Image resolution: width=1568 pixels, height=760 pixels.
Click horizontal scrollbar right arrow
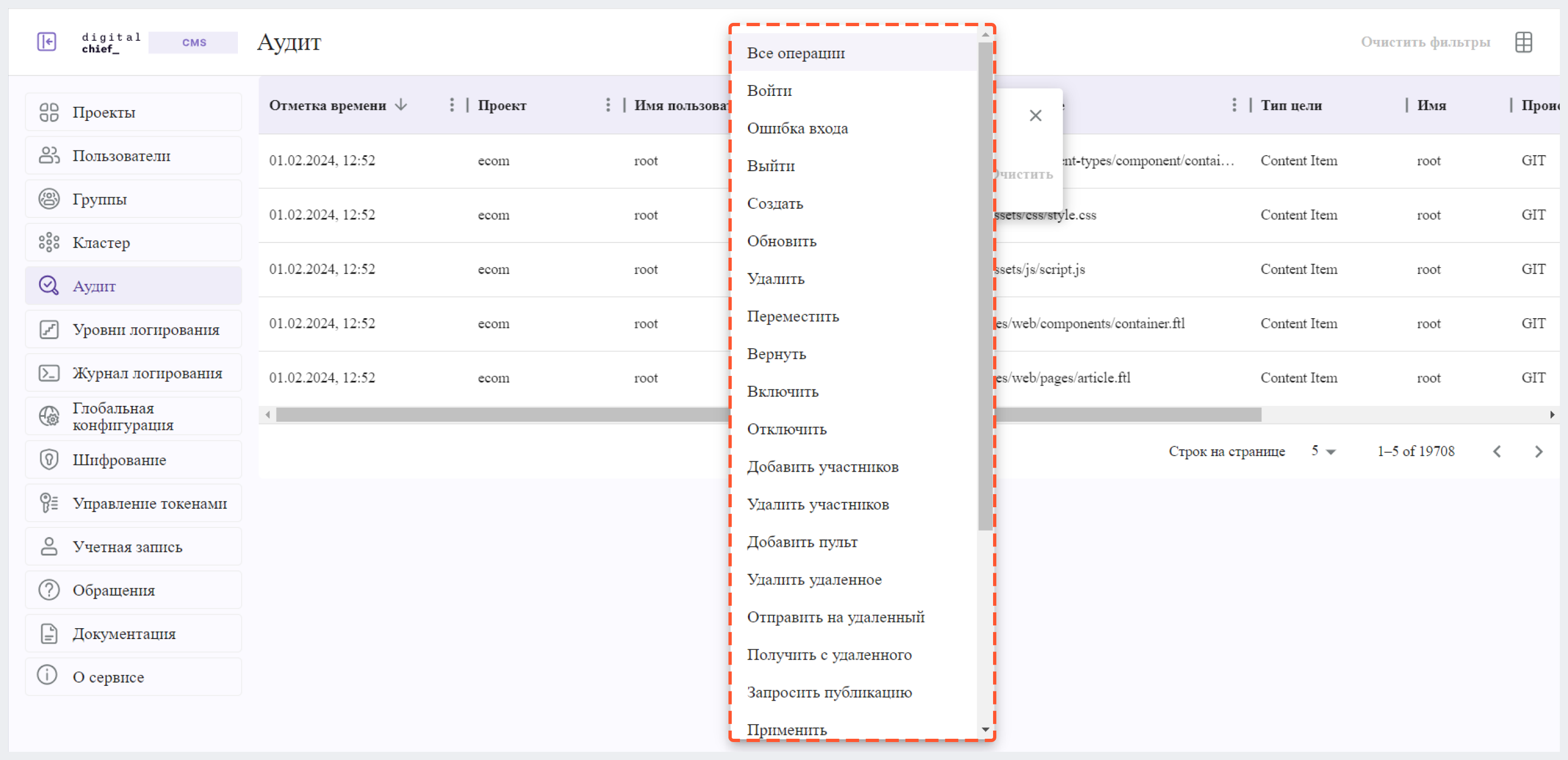[x=1552, y=415]
